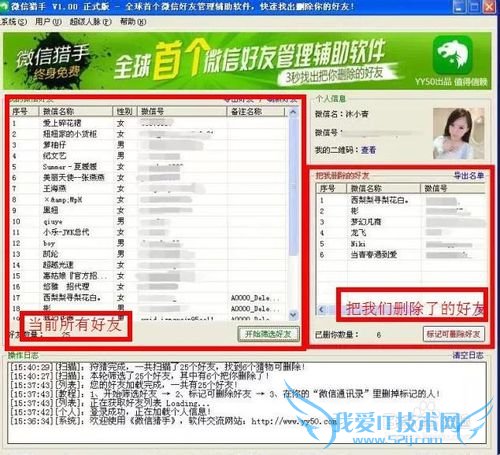Start filtering with 开始筛选好友 button
500x455 pixels.
click(x=268, y=334)
